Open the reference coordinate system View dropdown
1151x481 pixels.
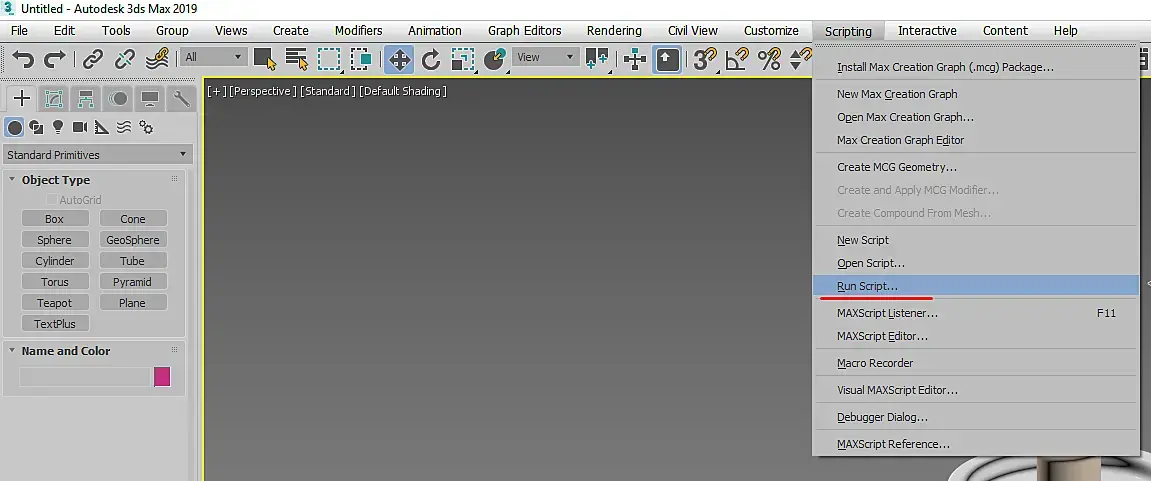tap(545, 57)
